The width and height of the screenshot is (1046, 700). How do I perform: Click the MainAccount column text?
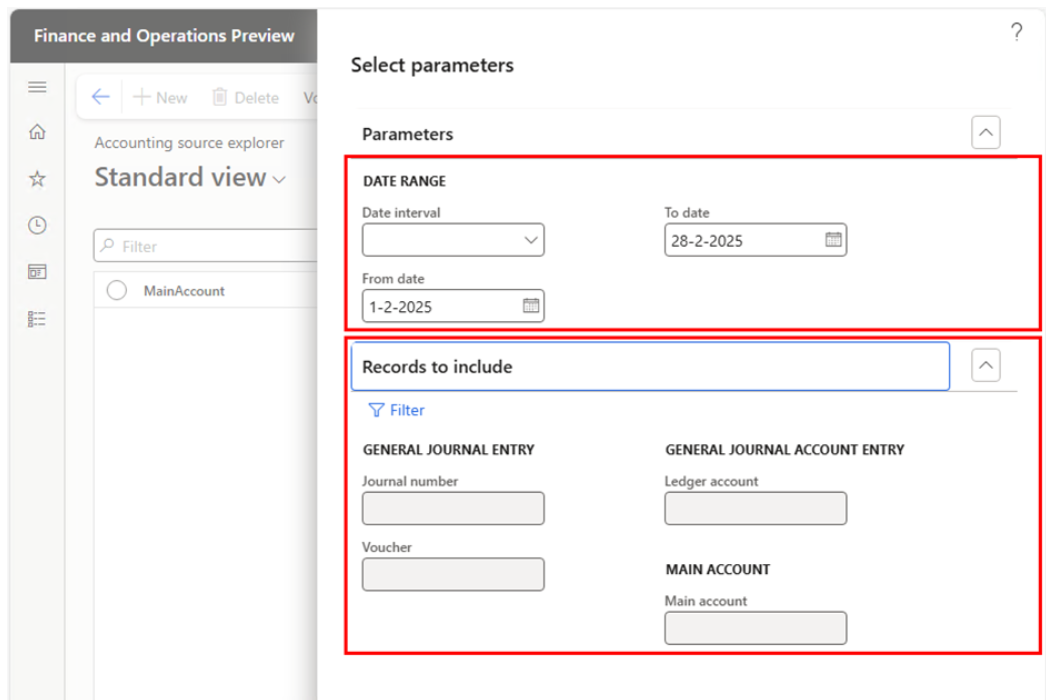tap(184, 291)
